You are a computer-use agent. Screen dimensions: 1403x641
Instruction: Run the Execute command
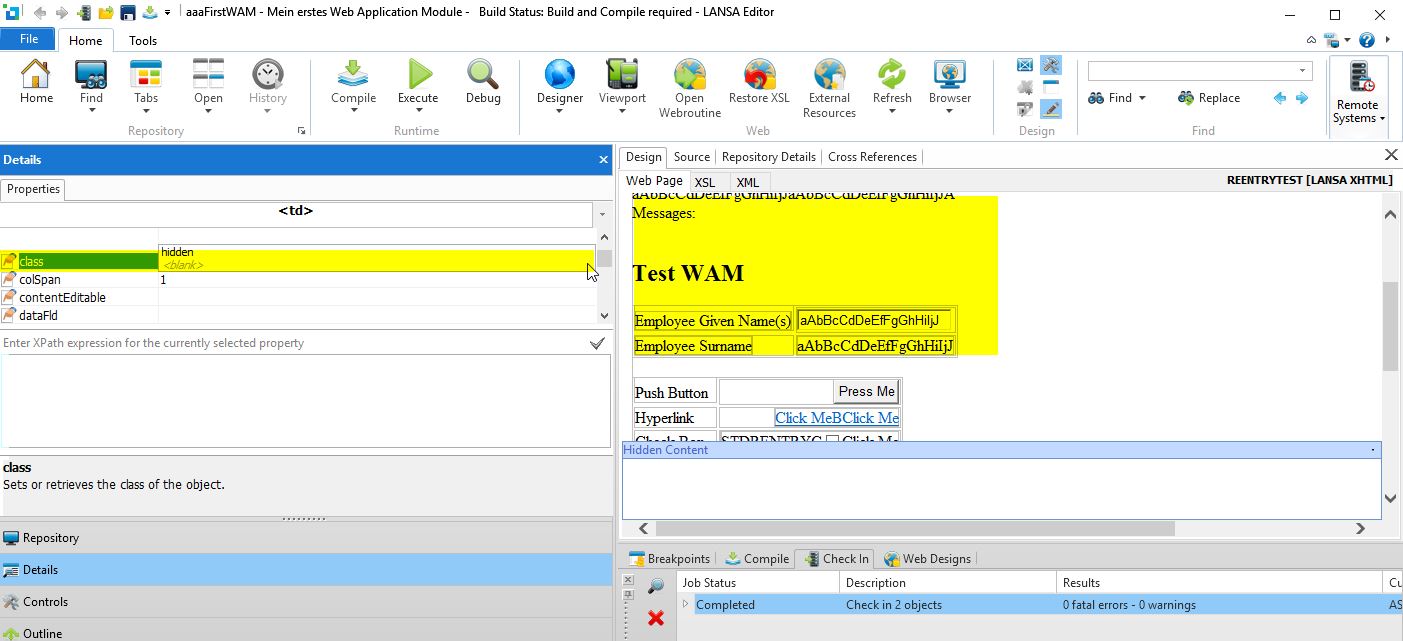[418, 75]
